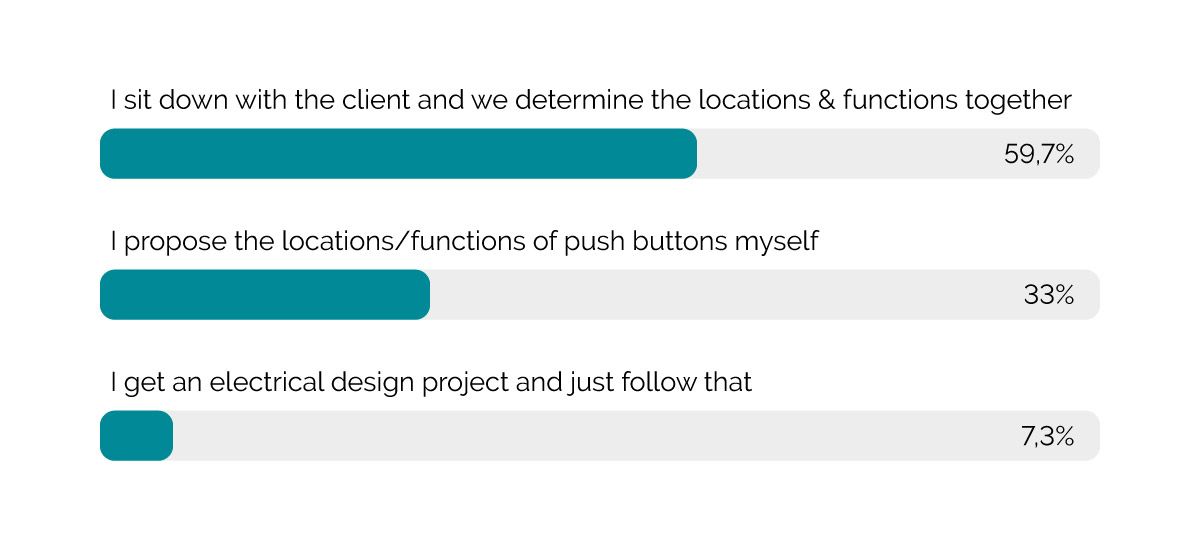Screen dimensions: 1200x551
Task: Click the 7,3% percentage value
Action: [1047, 436]
